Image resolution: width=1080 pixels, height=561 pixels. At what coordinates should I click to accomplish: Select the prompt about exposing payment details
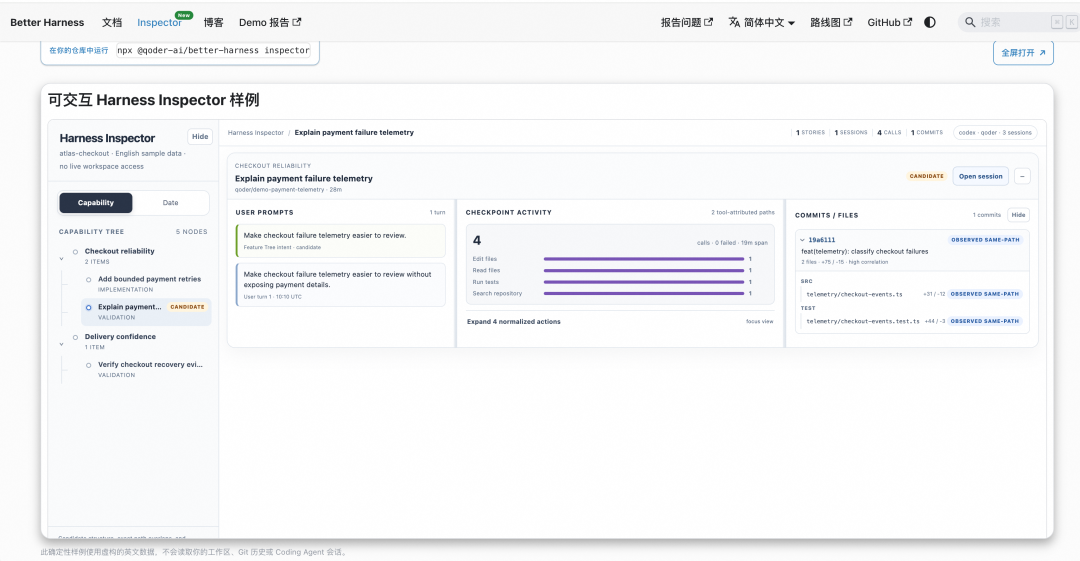coord(340,284)
